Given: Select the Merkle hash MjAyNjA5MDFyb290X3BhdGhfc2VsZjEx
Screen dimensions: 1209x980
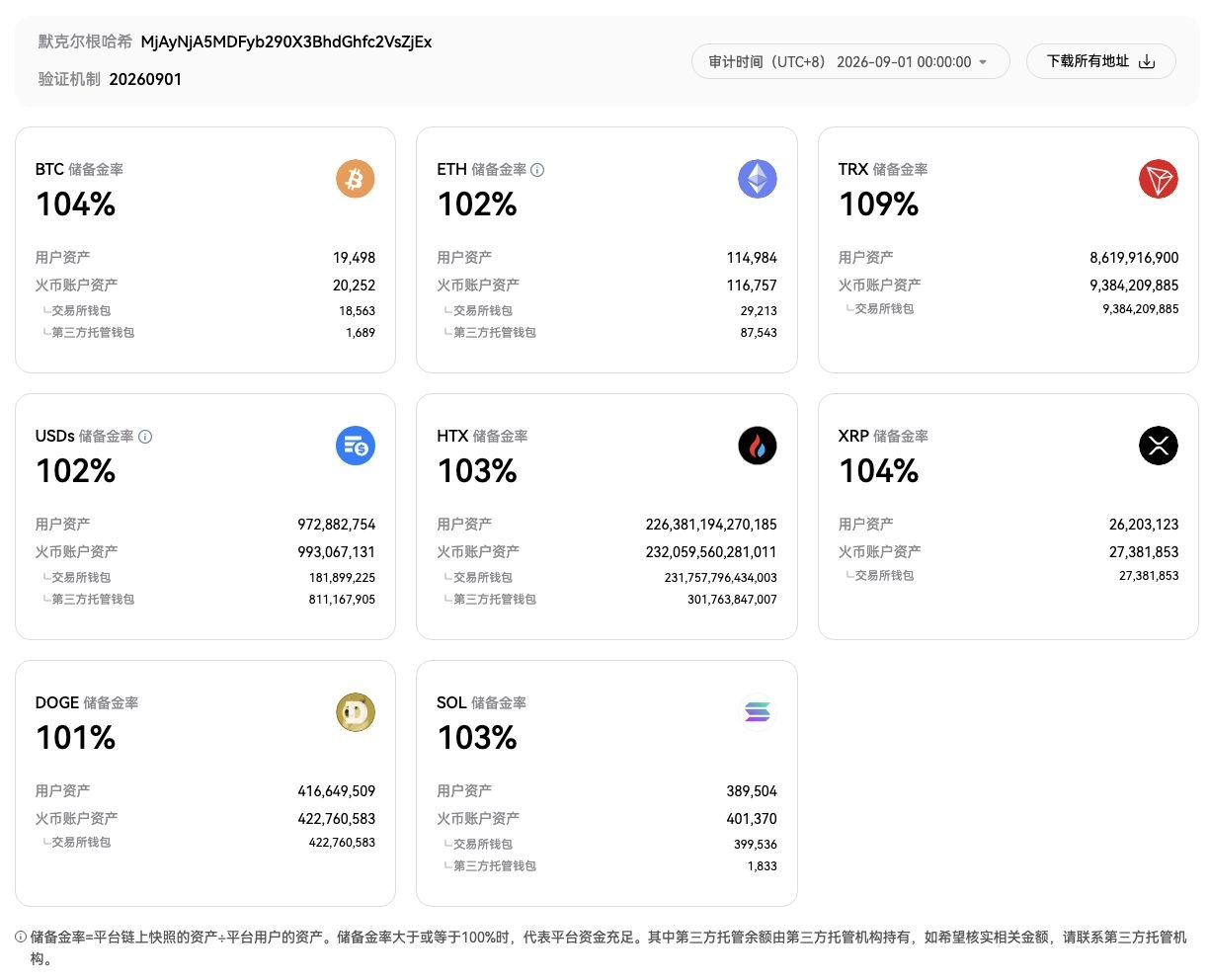Looking at the screenshot, I should coord(286,41).
